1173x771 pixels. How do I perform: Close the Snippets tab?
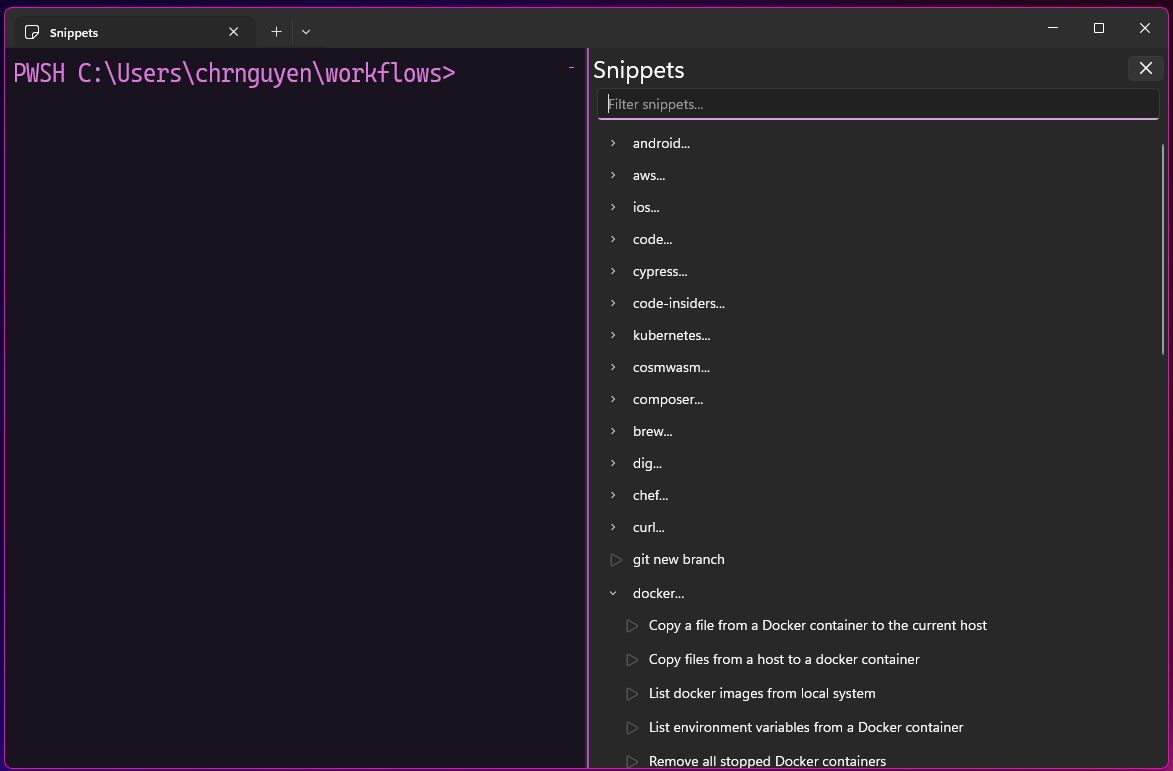tap(234, 32)
